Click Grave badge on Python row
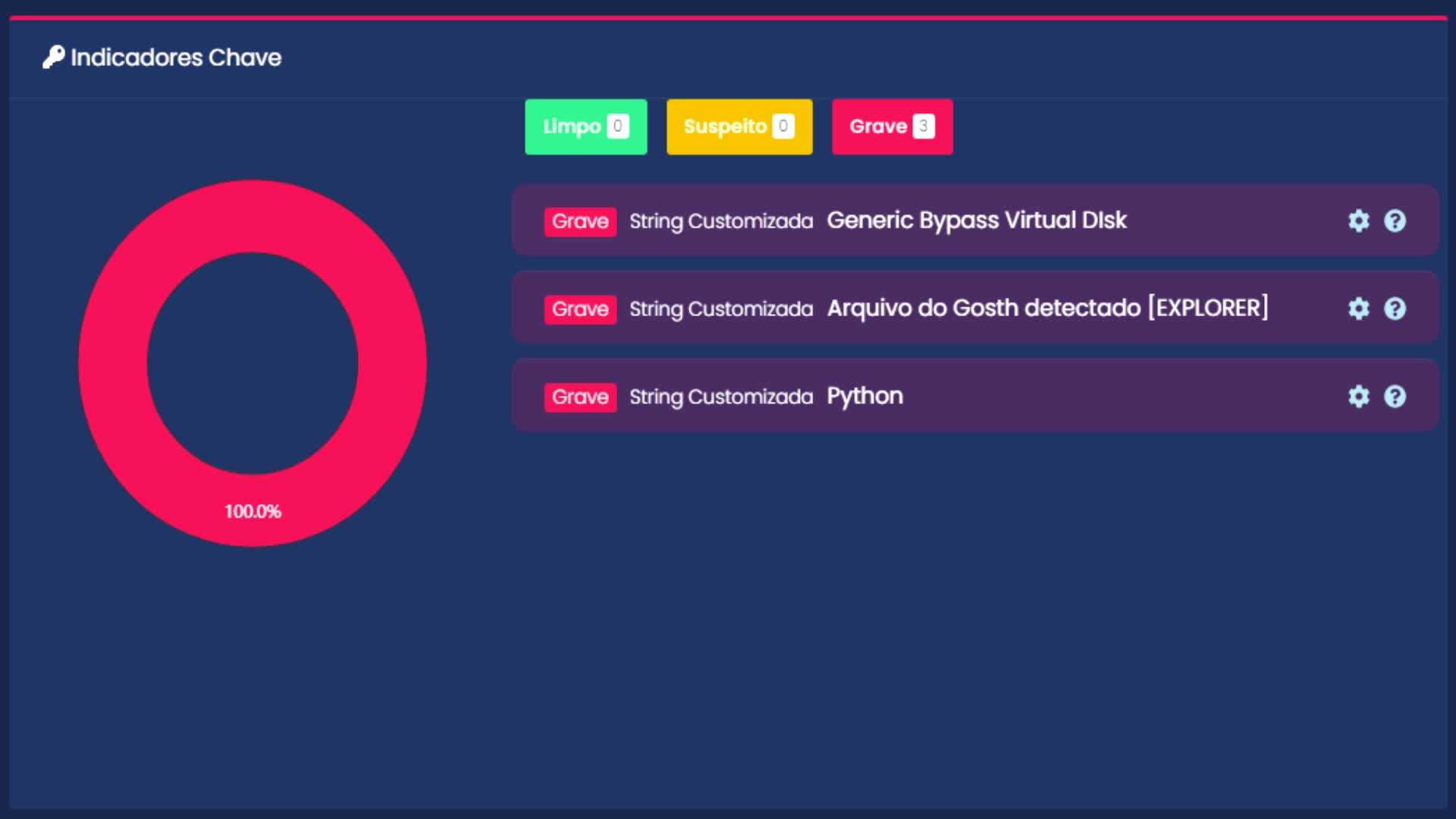This screenshot has width=1456, height=819. pos(580,397)
